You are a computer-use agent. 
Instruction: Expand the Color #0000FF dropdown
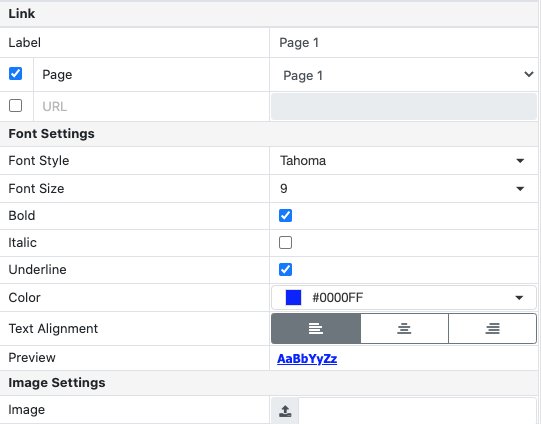pos(404,298)
